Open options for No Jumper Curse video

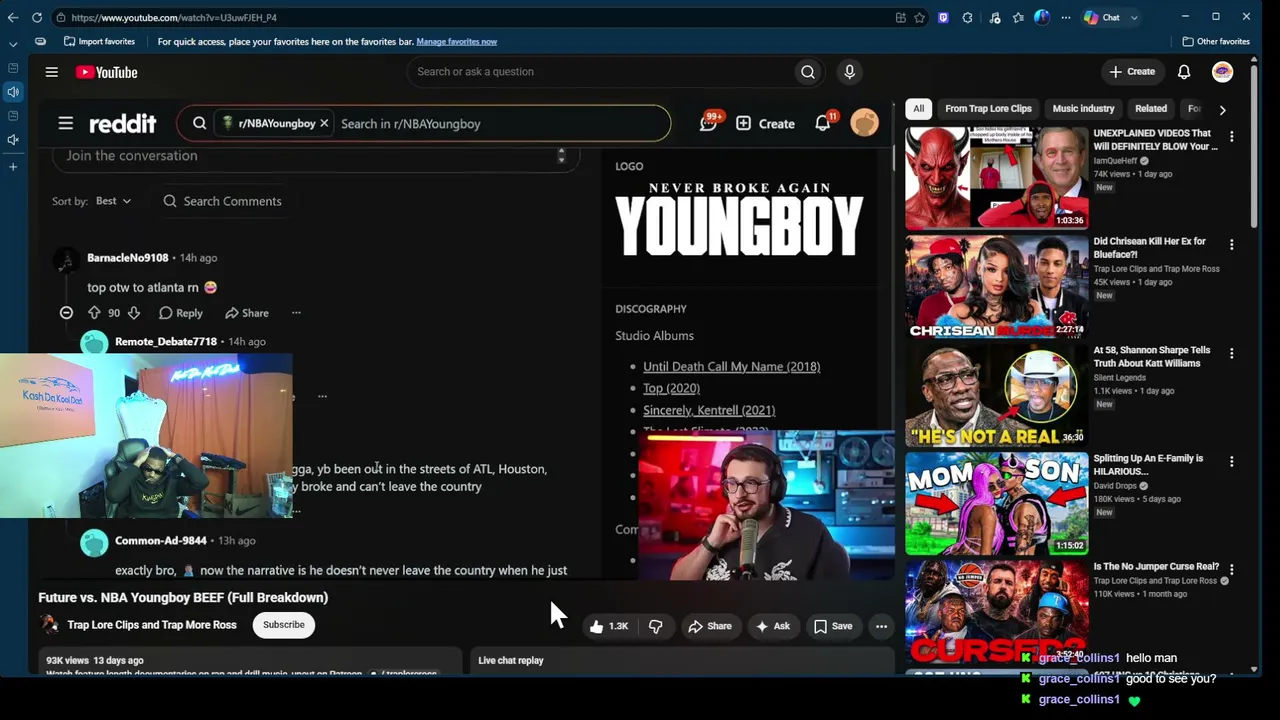click(x=1231, y=570)
